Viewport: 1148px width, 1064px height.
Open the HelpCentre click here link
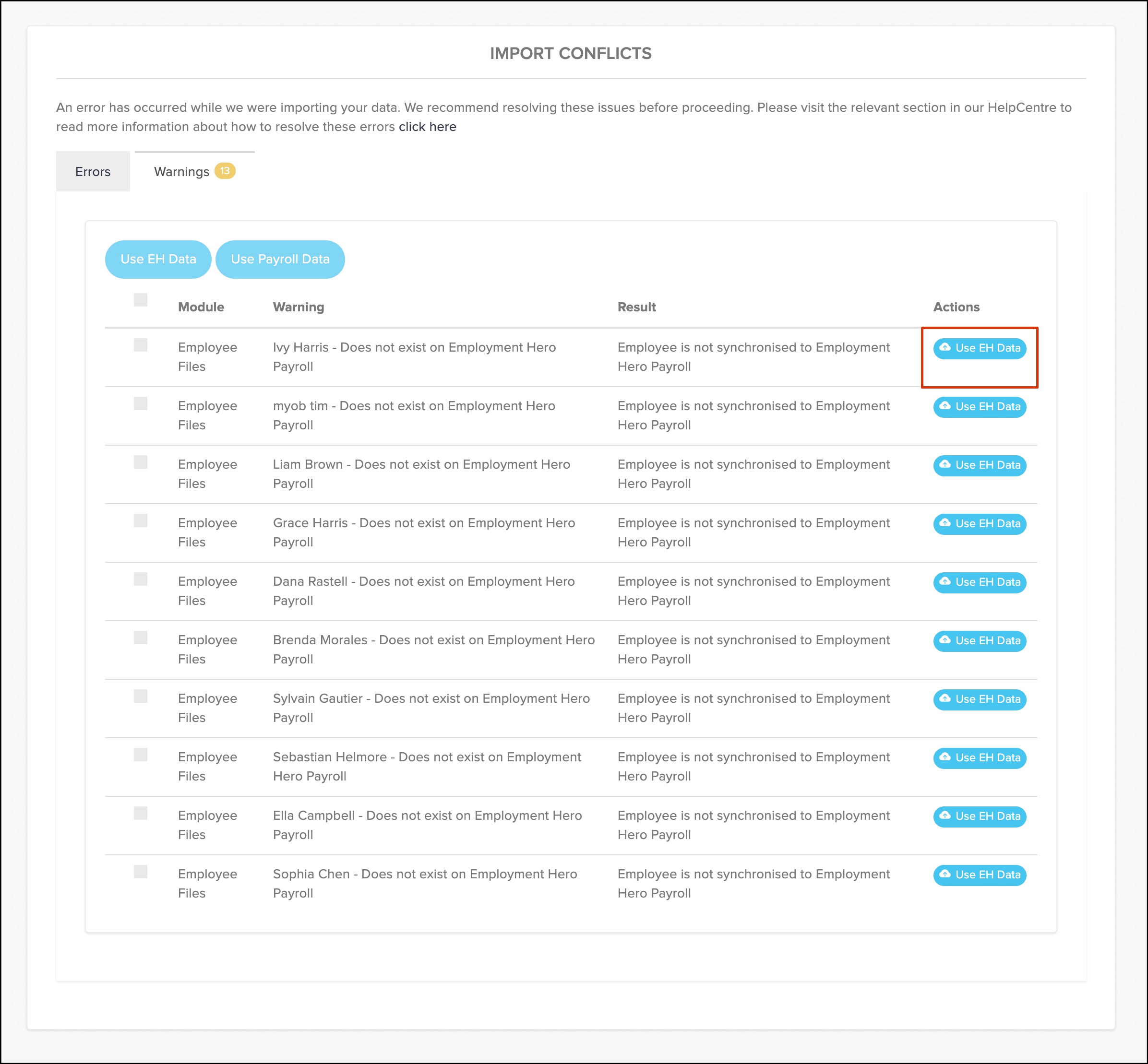tap(427, 127)
